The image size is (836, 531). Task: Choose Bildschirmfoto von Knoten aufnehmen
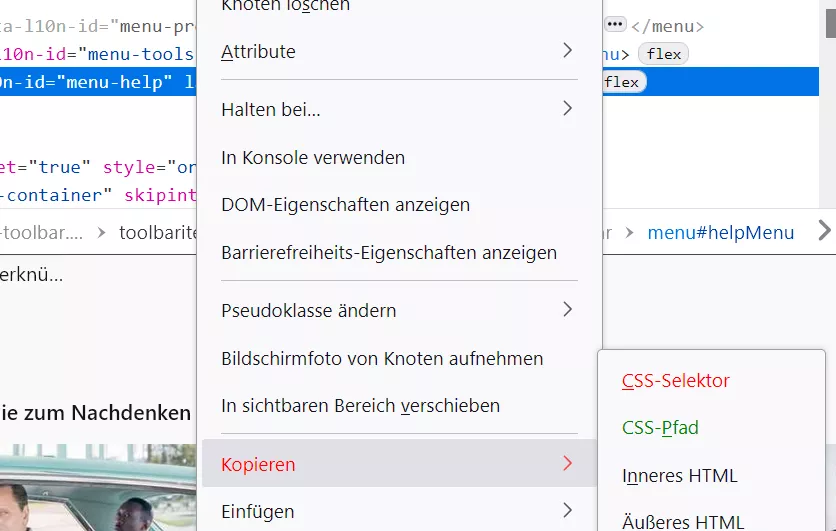coord(399,358)
